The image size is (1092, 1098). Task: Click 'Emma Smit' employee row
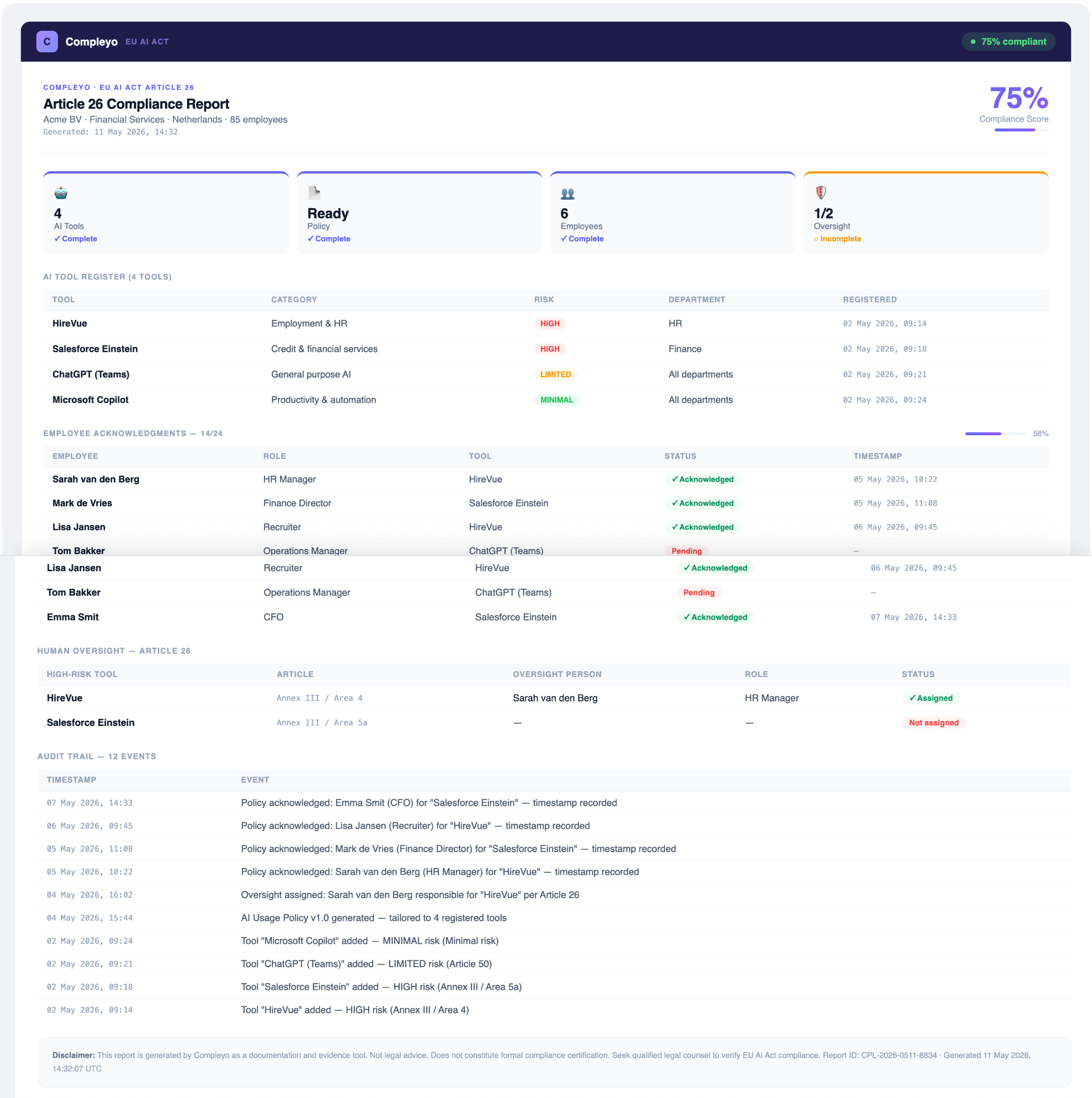555,617
